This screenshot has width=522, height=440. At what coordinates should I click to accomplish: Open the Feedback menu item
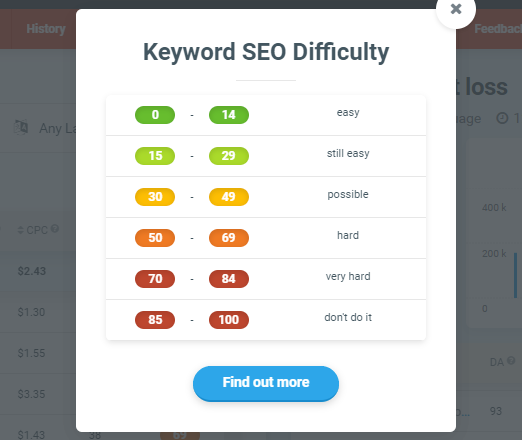point(498,29)
